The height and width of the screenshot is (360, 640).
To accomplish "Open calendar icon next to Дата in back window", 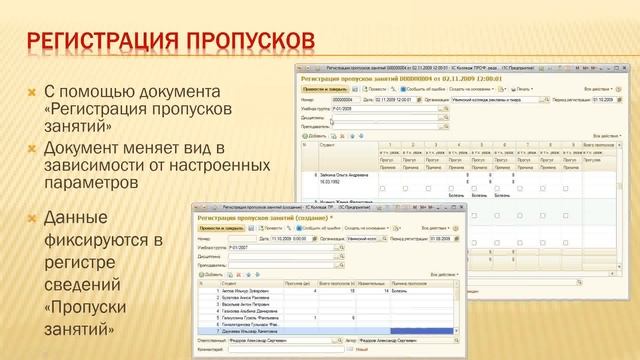I will (419, 100).
